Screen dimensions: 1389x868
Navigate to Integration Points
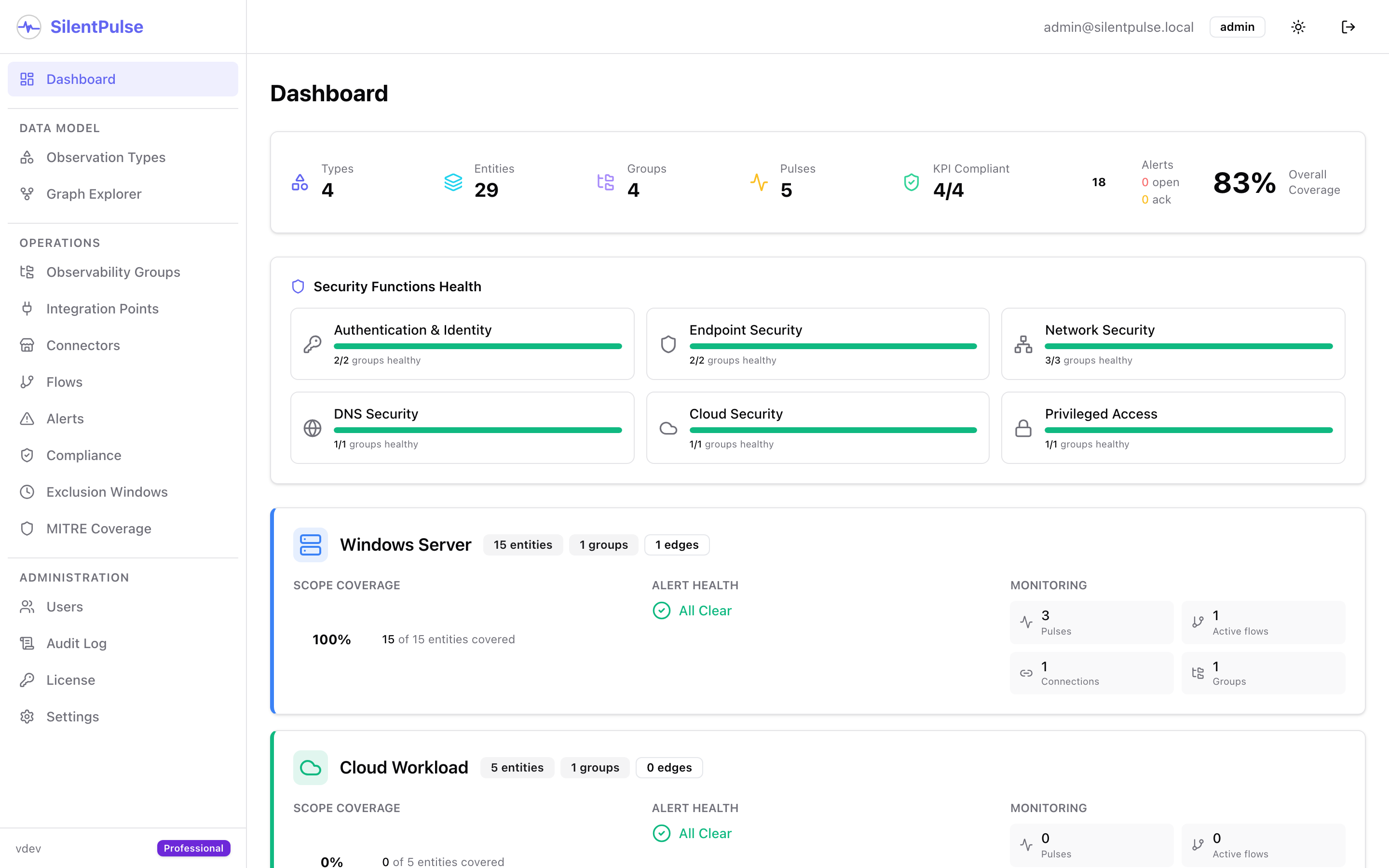[123, 309]
